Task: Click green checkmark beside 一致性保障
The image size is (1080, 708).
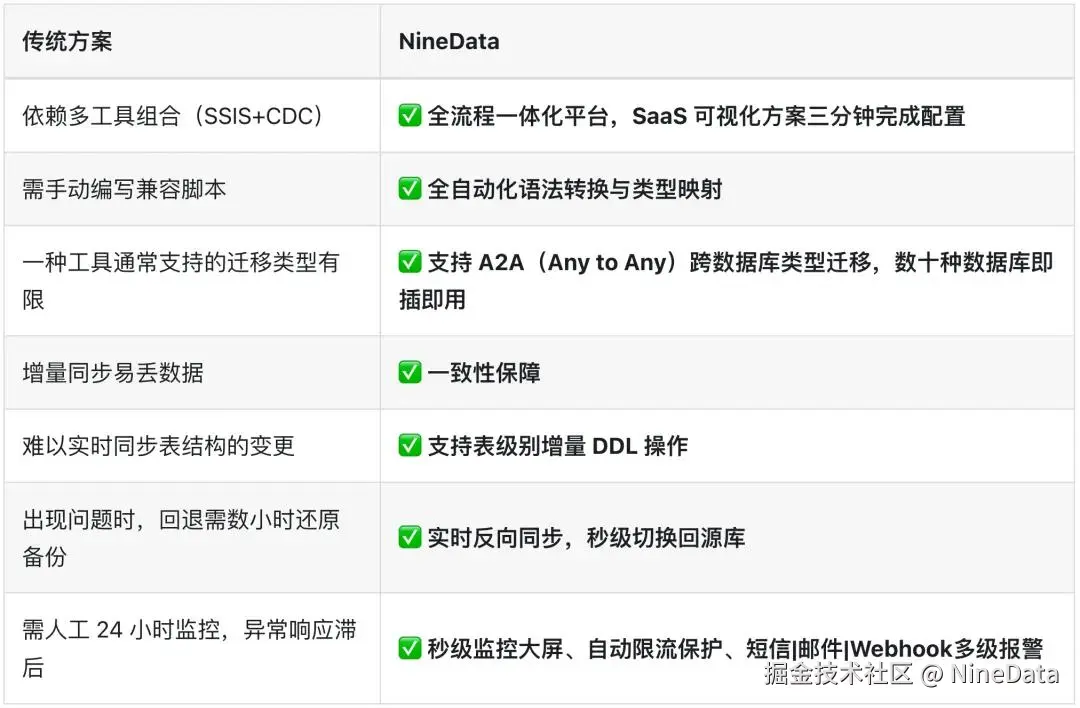Action: tap(409, 373)
